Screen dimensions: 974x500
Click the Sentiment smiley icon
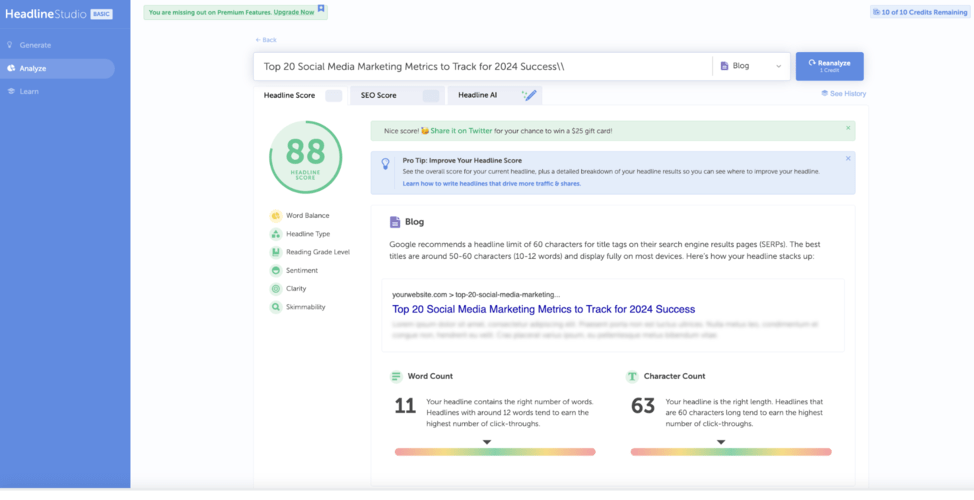coord(275,270)
